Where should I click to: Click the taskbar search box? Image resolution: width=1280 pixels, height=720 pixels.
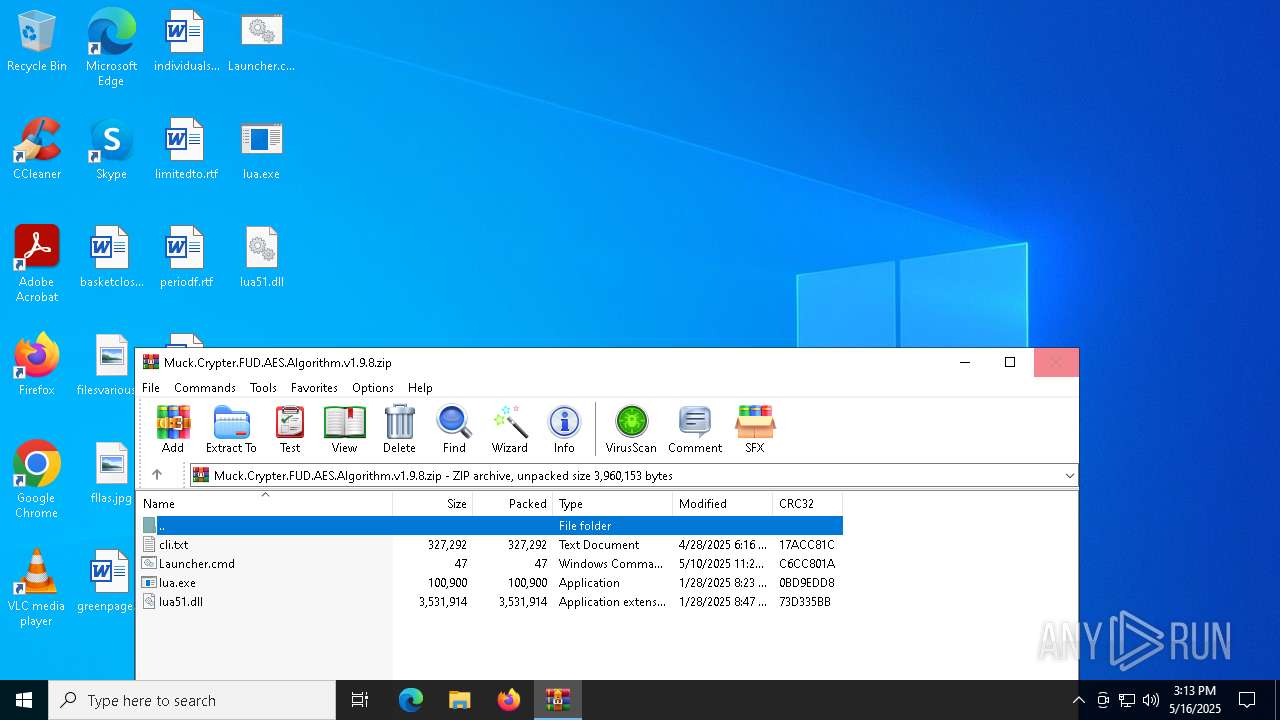(x=192, y=700)
